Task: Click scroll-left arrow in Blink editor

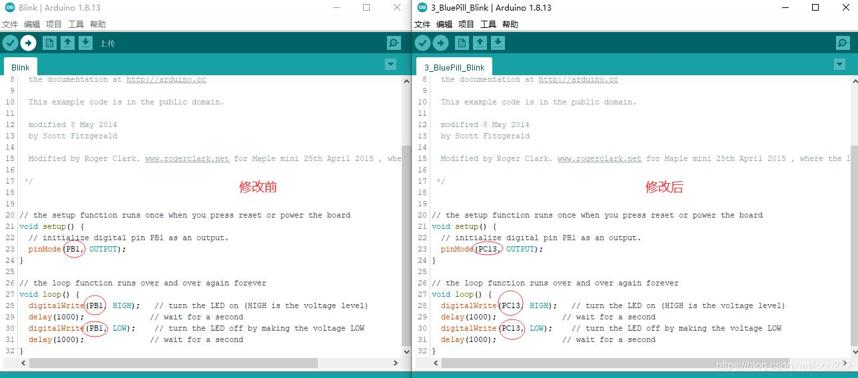Action: tap(23, 363)
